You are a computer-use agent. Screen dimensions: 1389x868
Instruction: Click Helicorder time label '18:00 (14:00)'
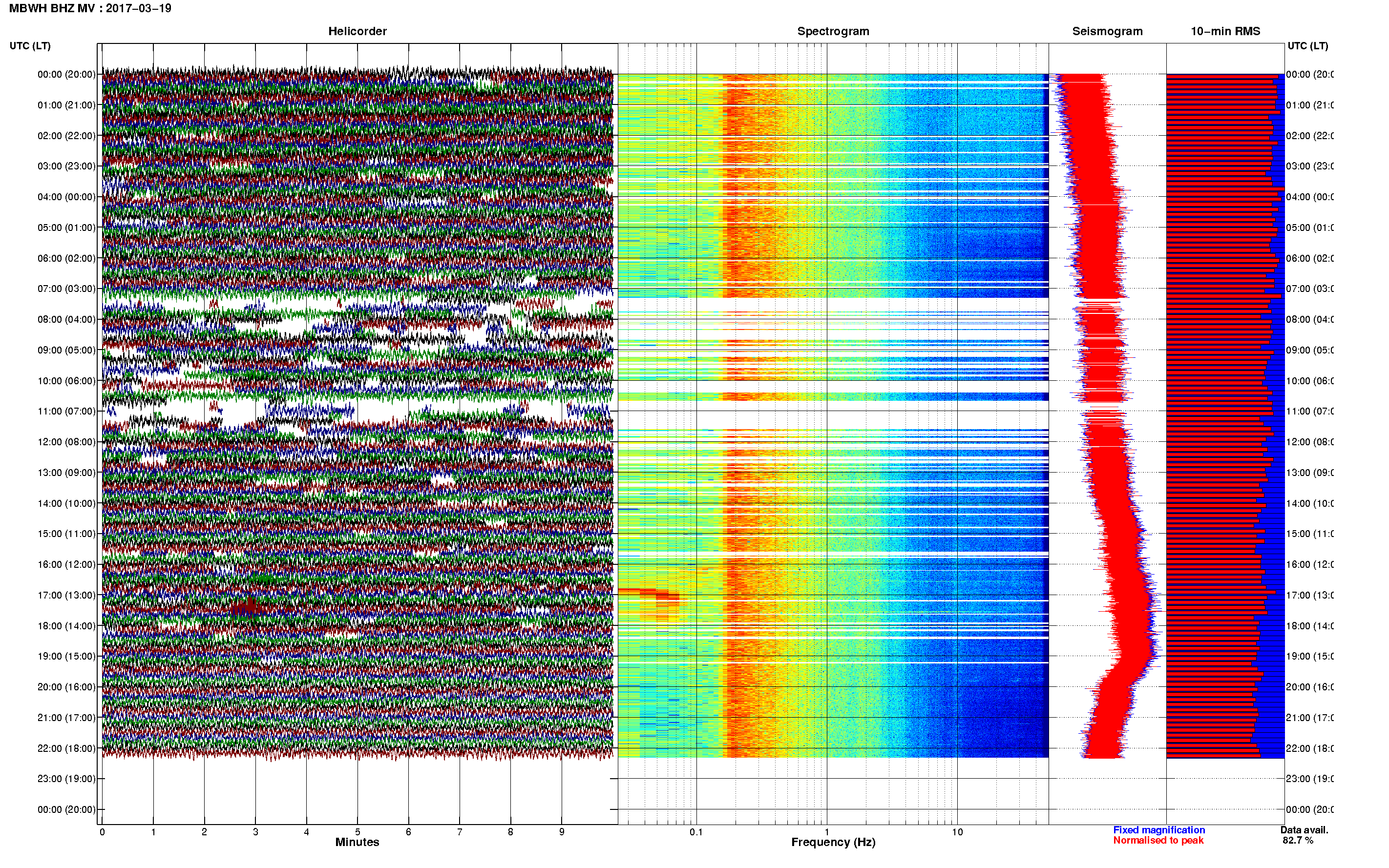click(66, 626)
